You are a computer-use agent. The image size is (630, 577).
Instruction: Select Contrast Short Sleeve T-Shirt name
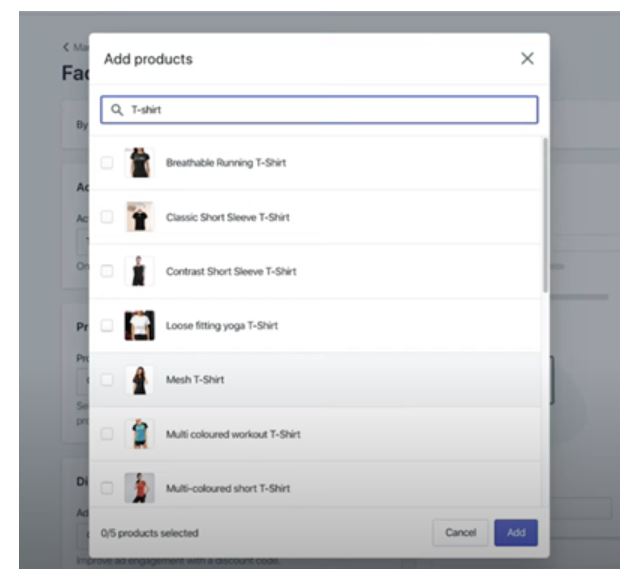point(231,272)
